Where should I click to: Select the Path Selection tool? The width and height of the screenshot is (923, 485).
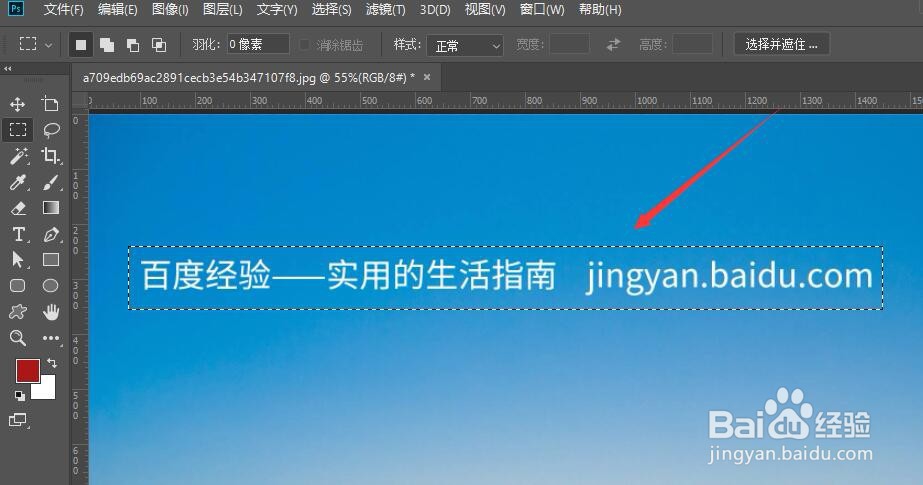pos(18,260)
